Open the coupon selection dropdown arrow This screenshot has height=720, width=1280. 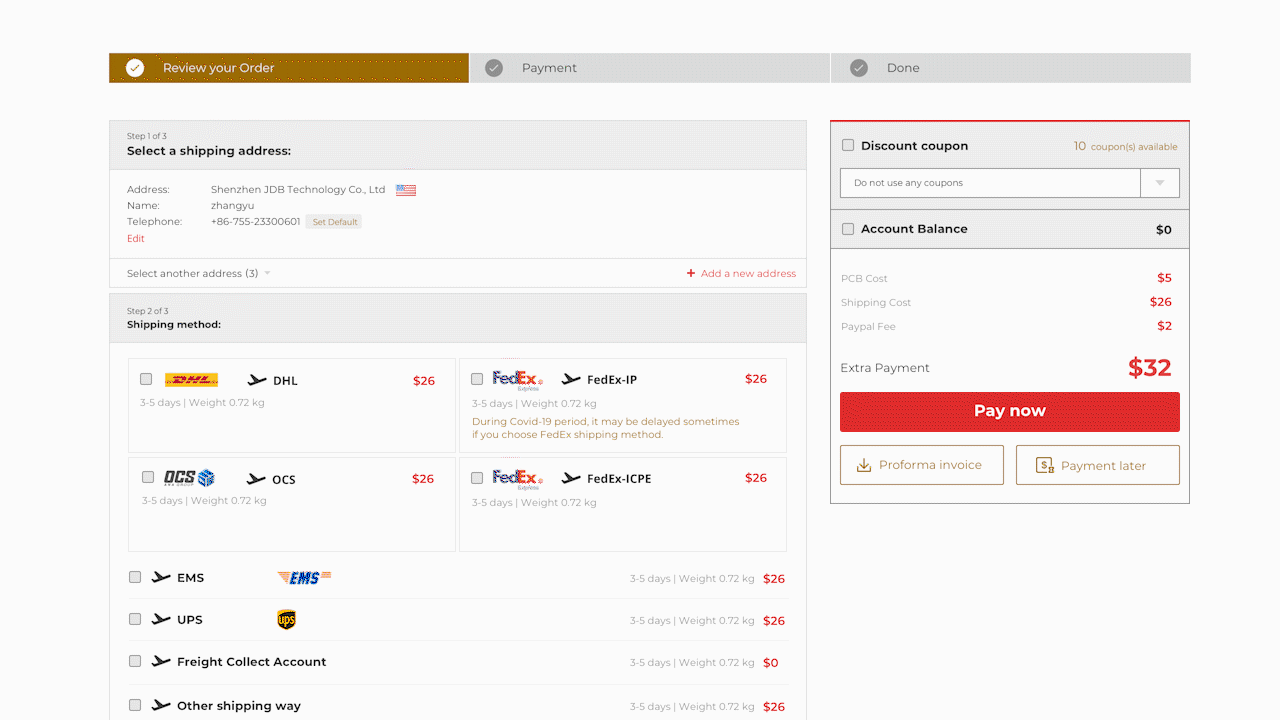point(1160,183)
